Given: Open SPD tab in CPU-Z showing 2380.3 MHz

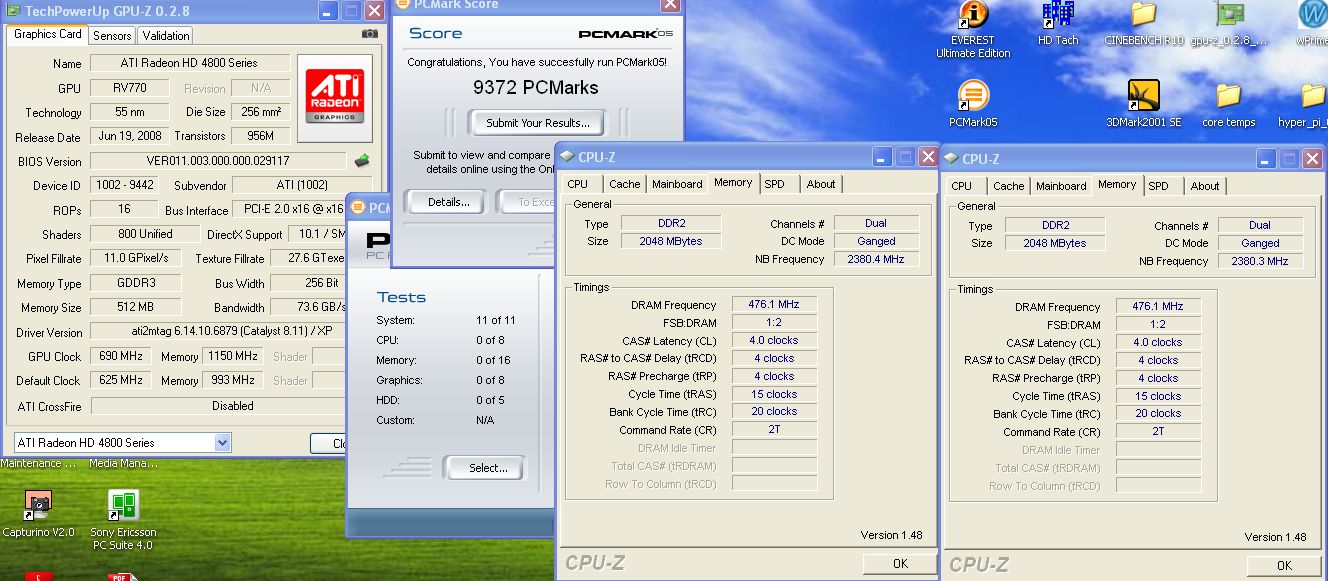Looking at the screenshot, I should 1159,186.
